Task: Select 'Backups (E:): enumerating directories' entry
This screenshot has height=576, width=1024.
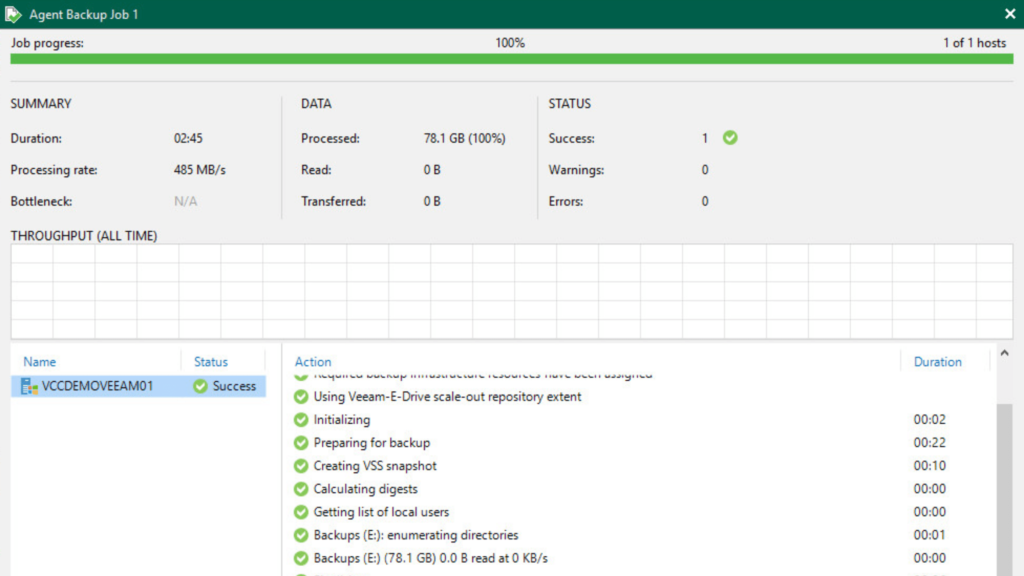Action: pyautogui.click(x=415, y=535)
